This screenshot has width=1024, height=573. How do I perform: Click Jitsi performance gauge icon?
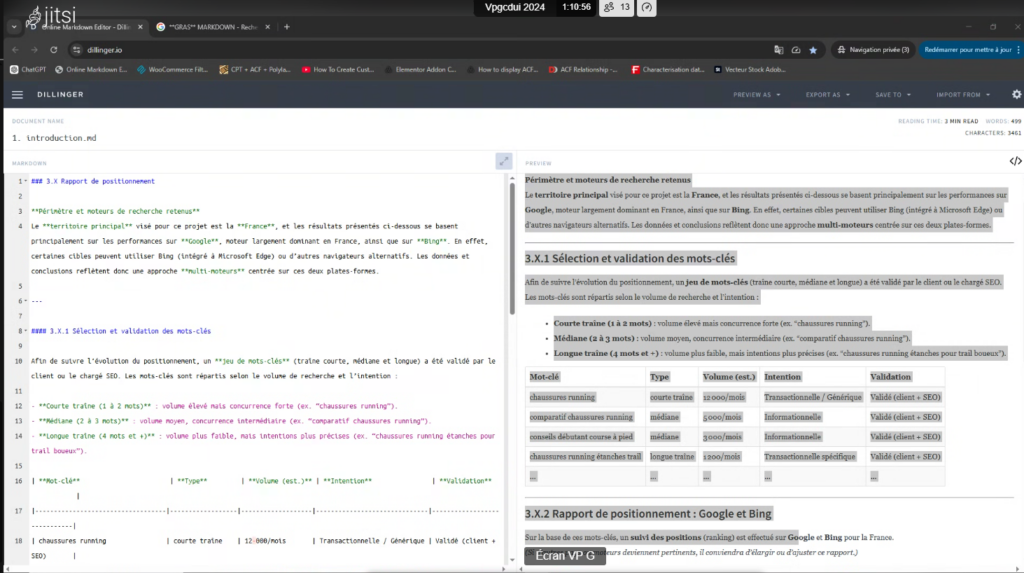point(647,8)
